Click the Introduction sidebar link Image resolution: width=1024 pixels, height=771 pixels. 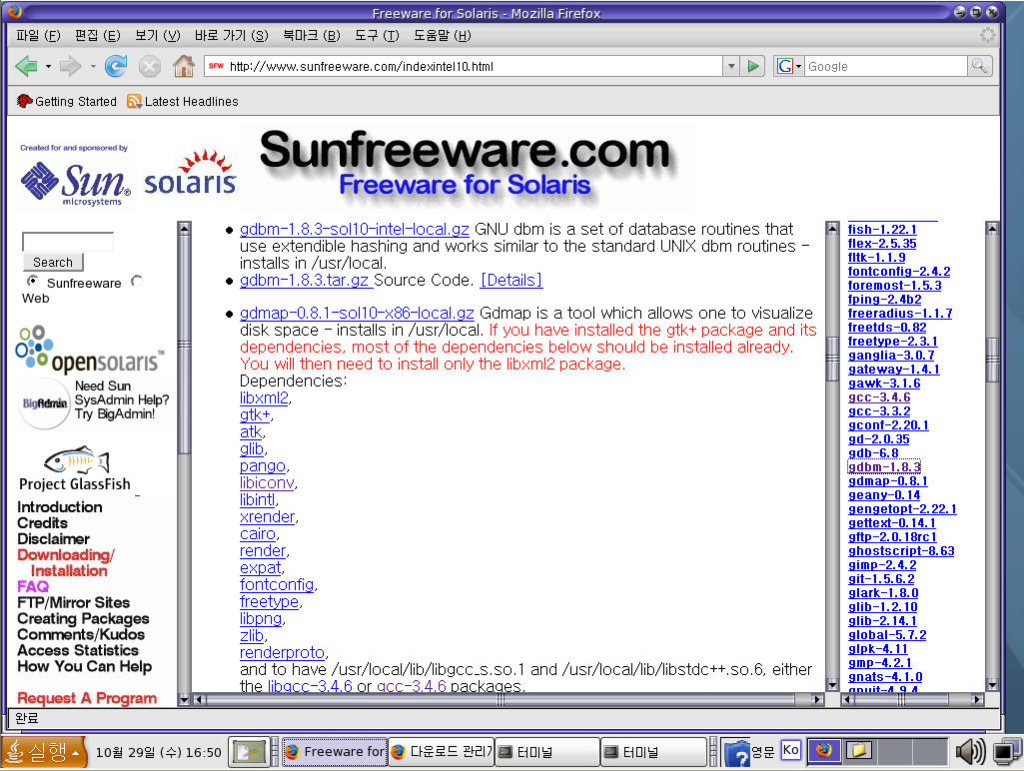60,507
